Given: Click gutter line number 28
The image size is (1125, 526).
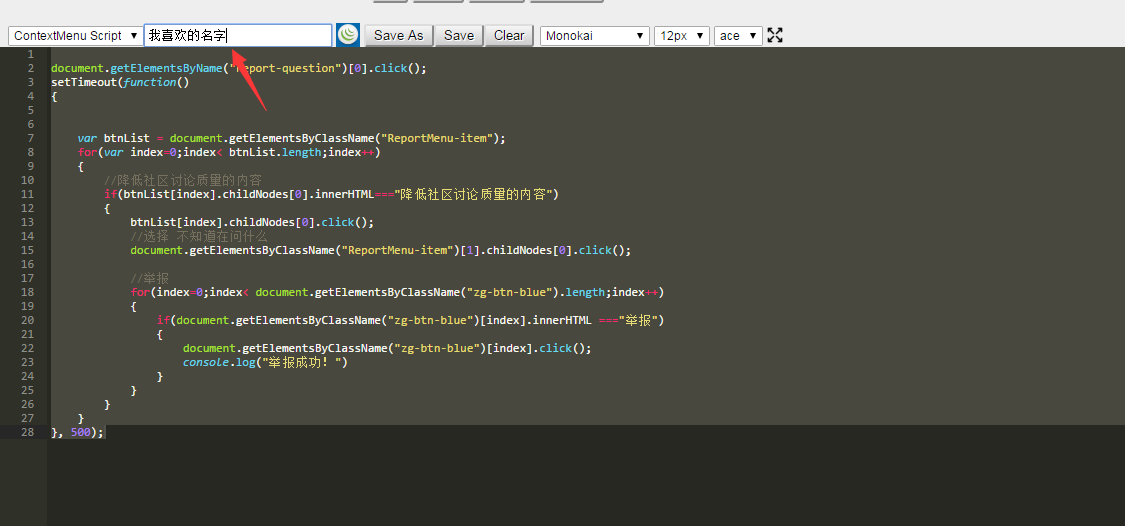Looking at the screenshot, I should [27, 432].
